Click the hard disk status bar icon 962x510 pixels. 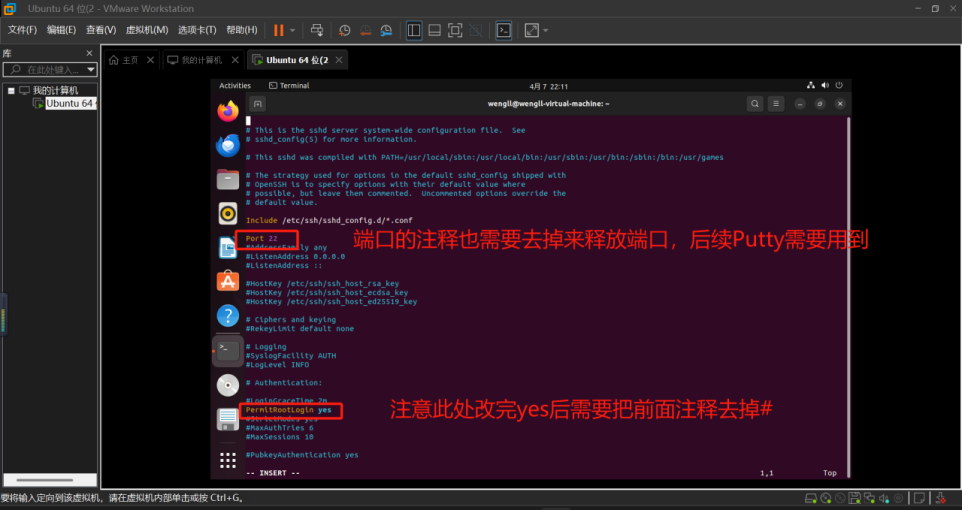coord(810,498)
